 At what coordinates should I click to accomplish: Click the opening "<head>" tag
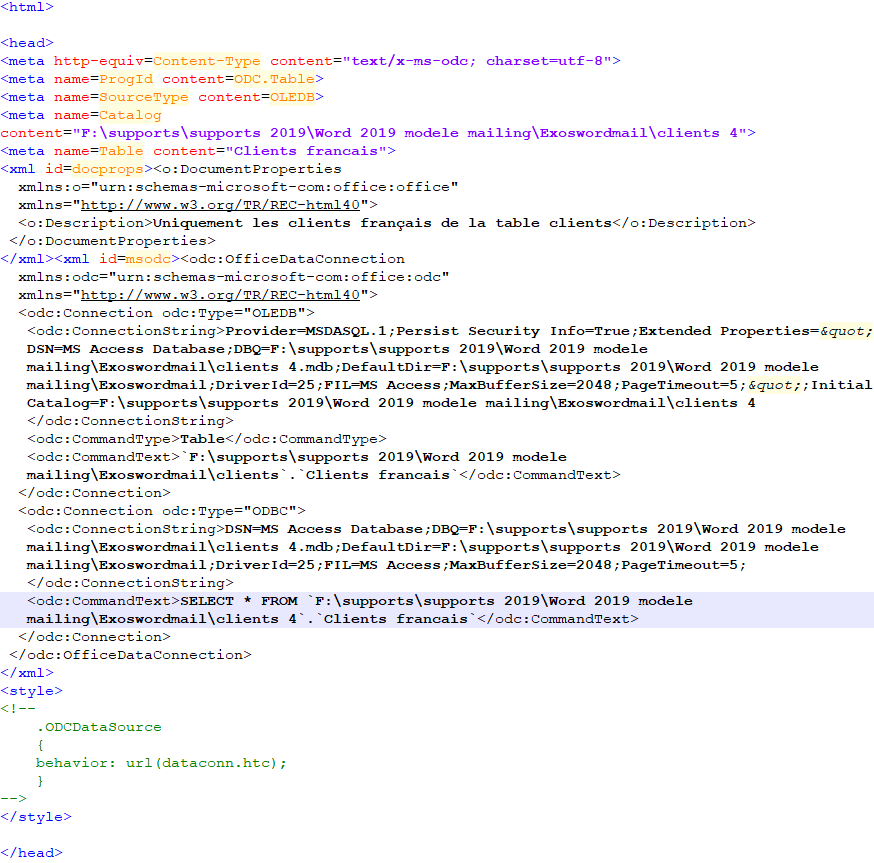click(27, 43)
